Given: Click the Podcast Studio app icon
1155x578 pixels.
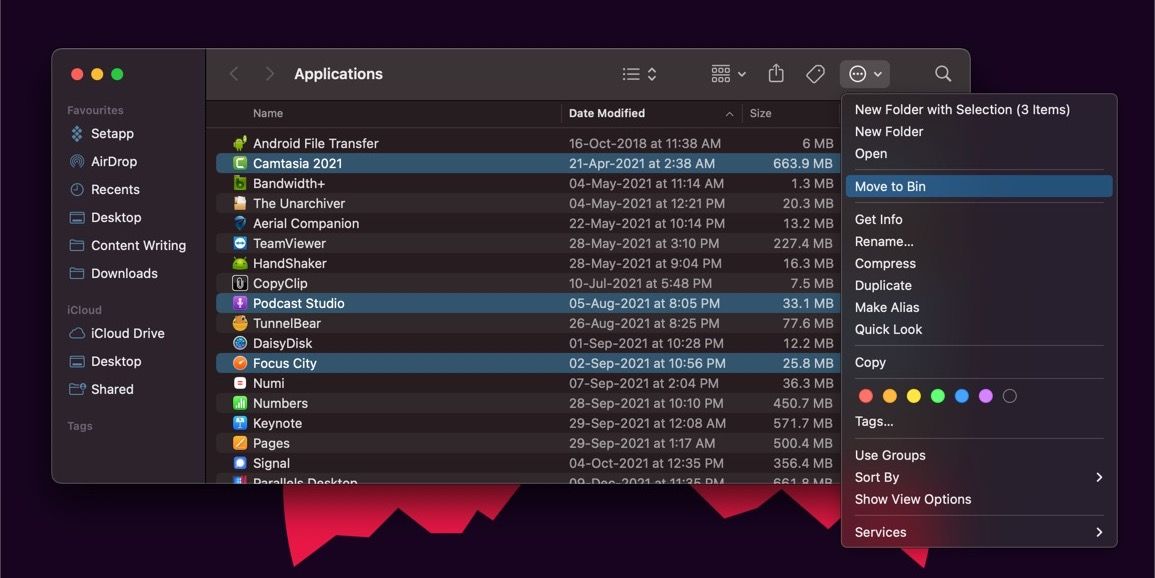Looking at the screenshot, I should coord(239,303).
